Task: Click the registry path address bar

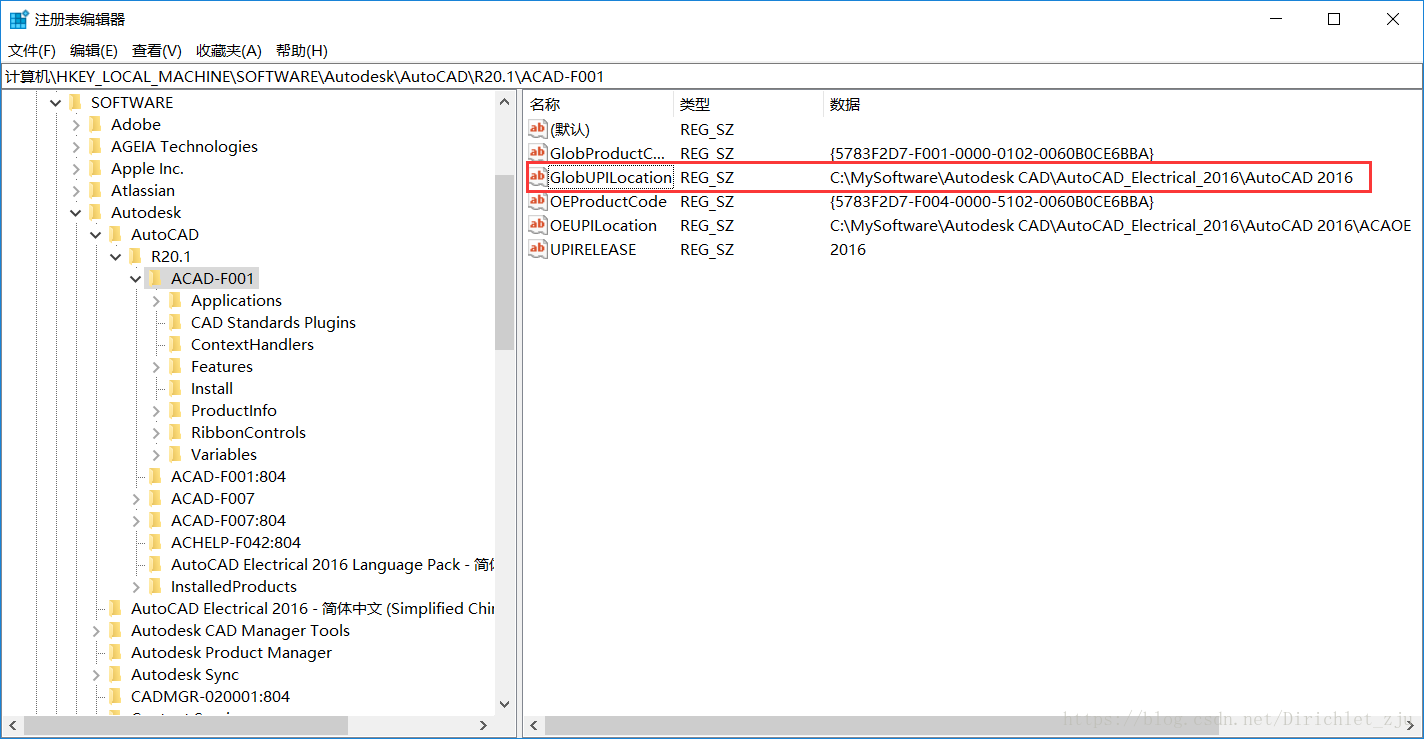Action: pyautogui.click(x=711, y=76)
